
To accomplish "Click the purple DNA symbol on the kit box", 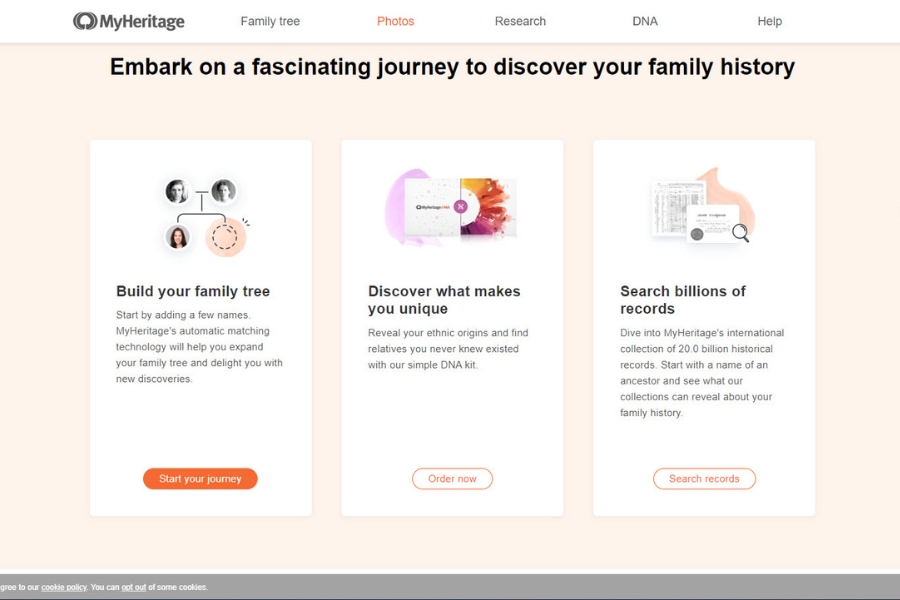I will (x=460, y=207).
